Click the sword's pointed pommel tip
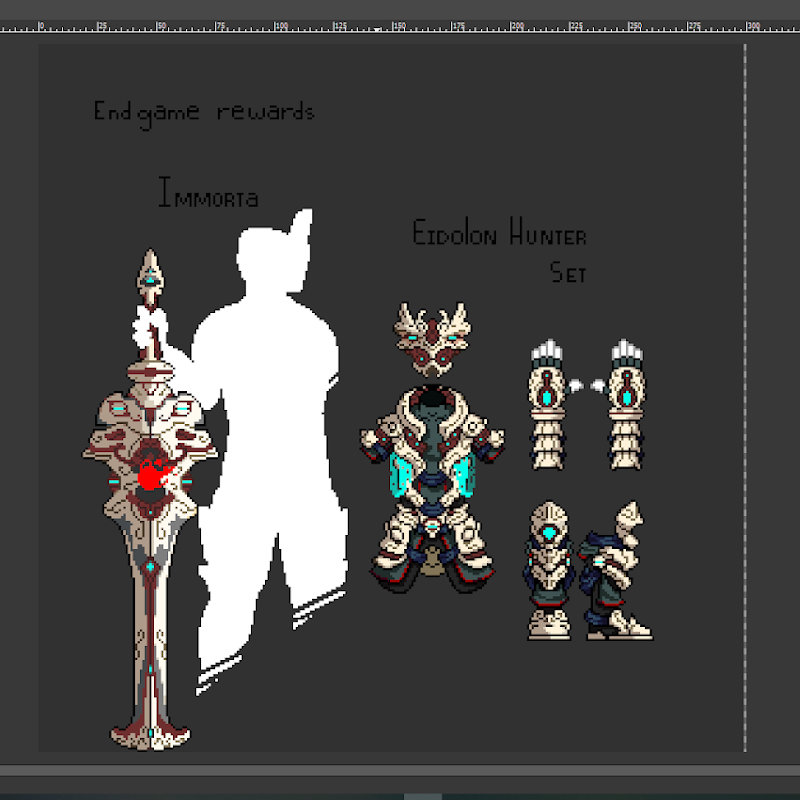800x800 pixels. (150, 278)
